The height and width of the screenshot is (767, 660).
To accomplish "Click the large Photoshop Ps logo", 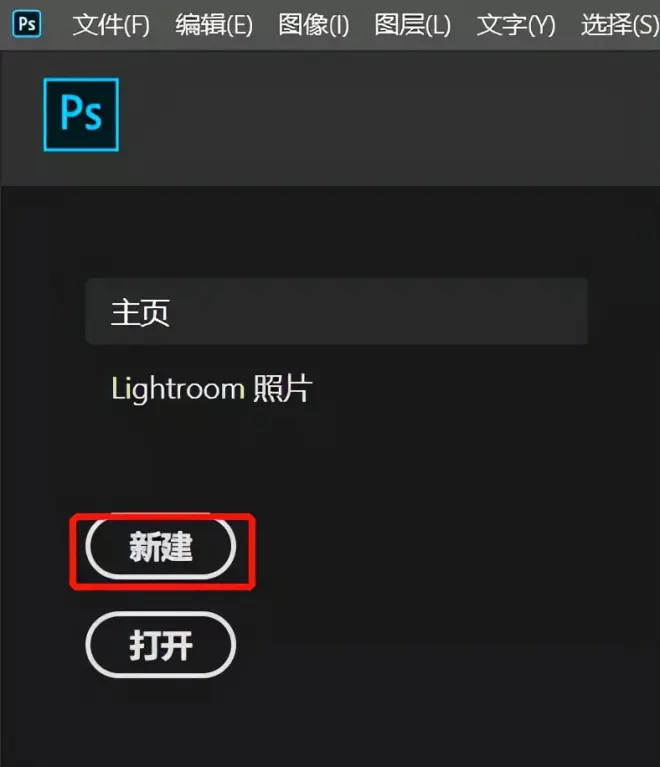I will point(81,114).
